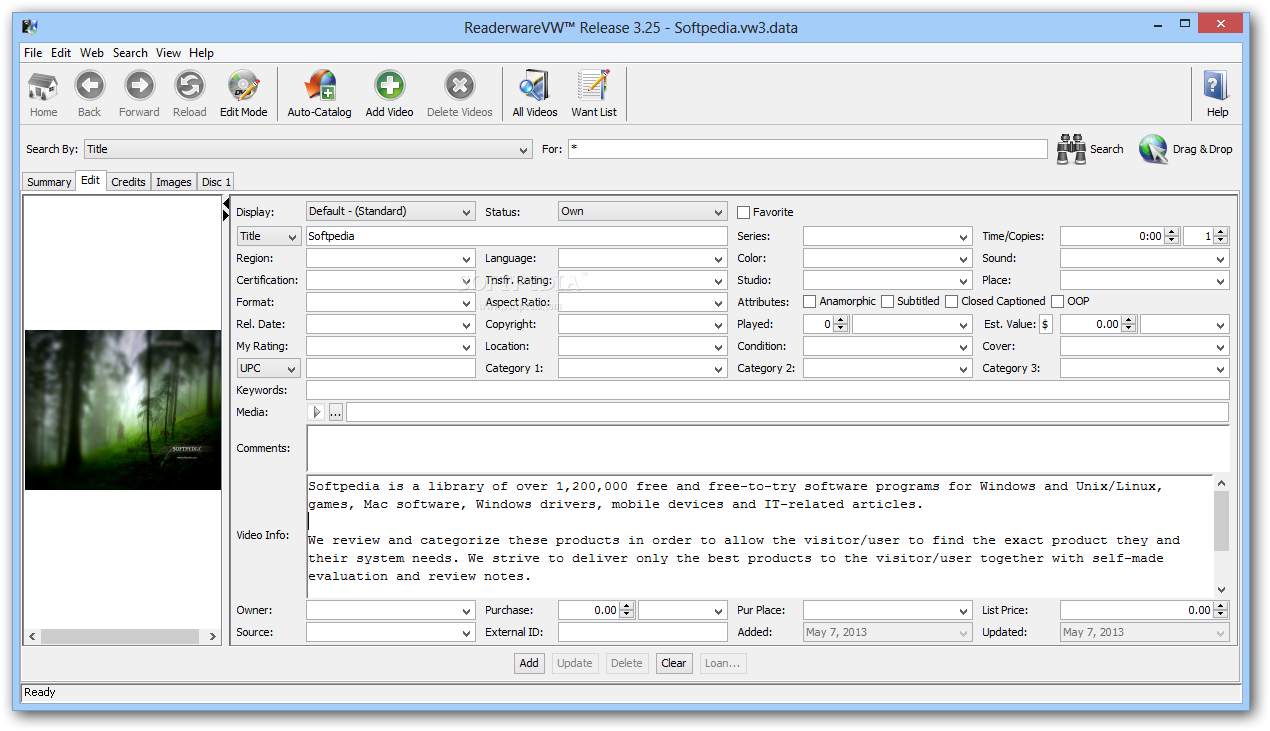Click the Video Info vertical scrollbar thumb
This screenshot has height=731, width=1270.
point(1221,521)
